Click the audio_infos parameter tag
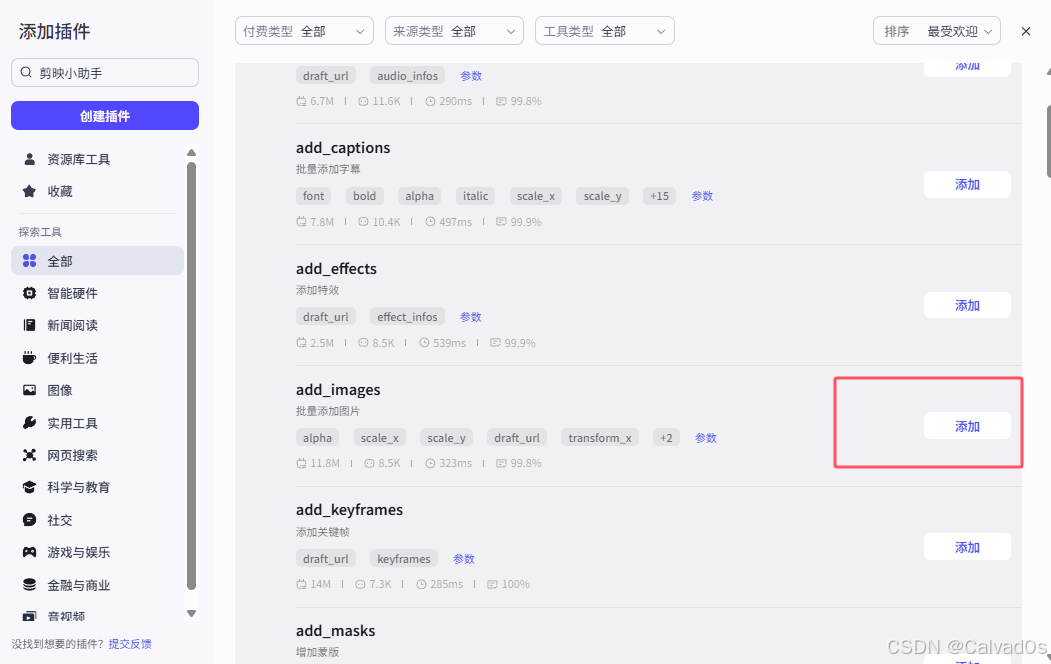 (408, 76)
